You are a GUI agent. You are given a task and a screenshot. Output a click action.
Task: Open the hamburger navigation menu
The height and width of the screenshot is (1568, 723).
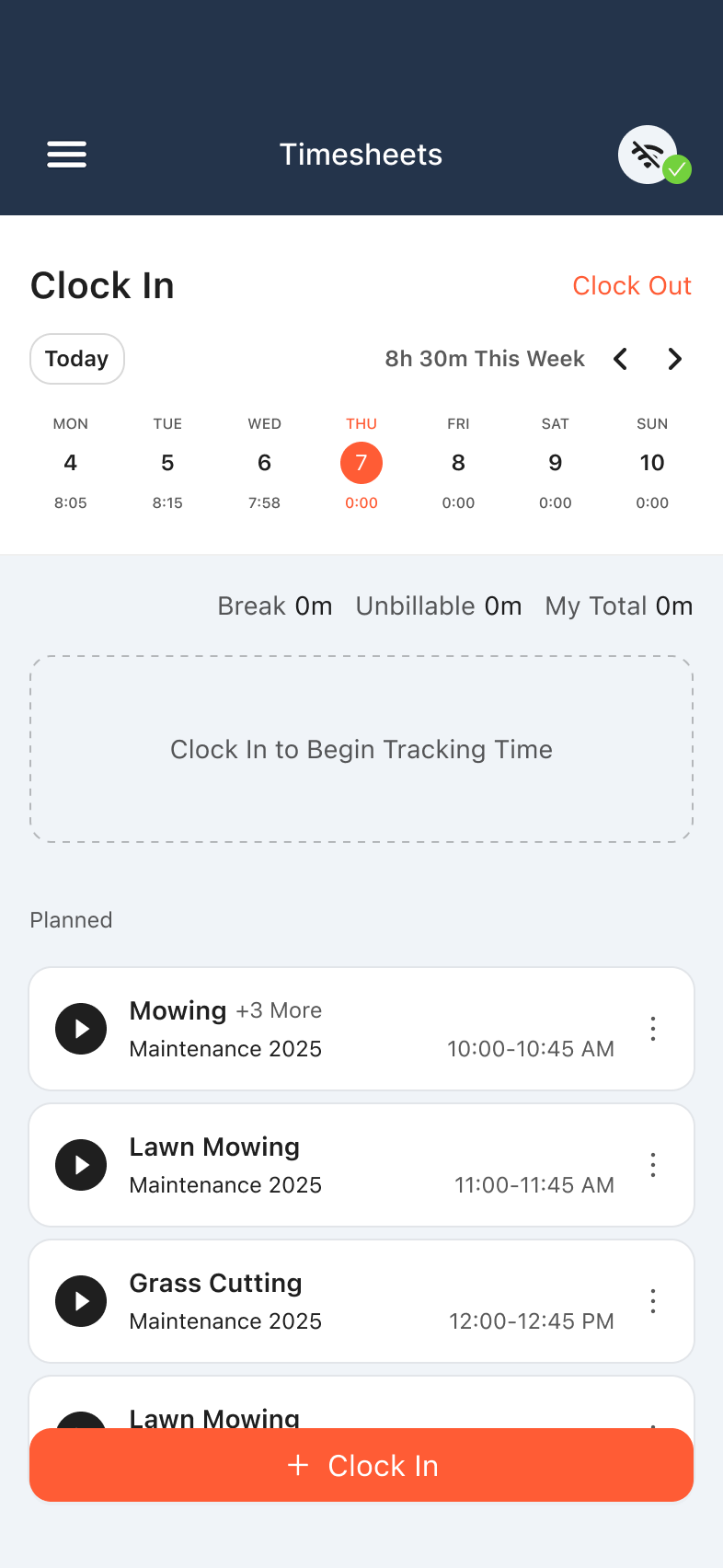click(x=67, y=155)
